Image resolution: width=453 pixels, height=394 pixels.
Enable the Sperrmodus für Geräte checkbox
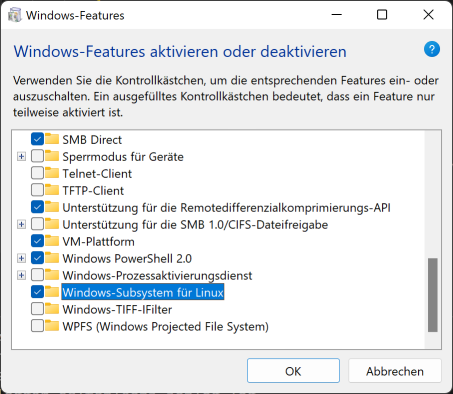(x=37, y=156)
